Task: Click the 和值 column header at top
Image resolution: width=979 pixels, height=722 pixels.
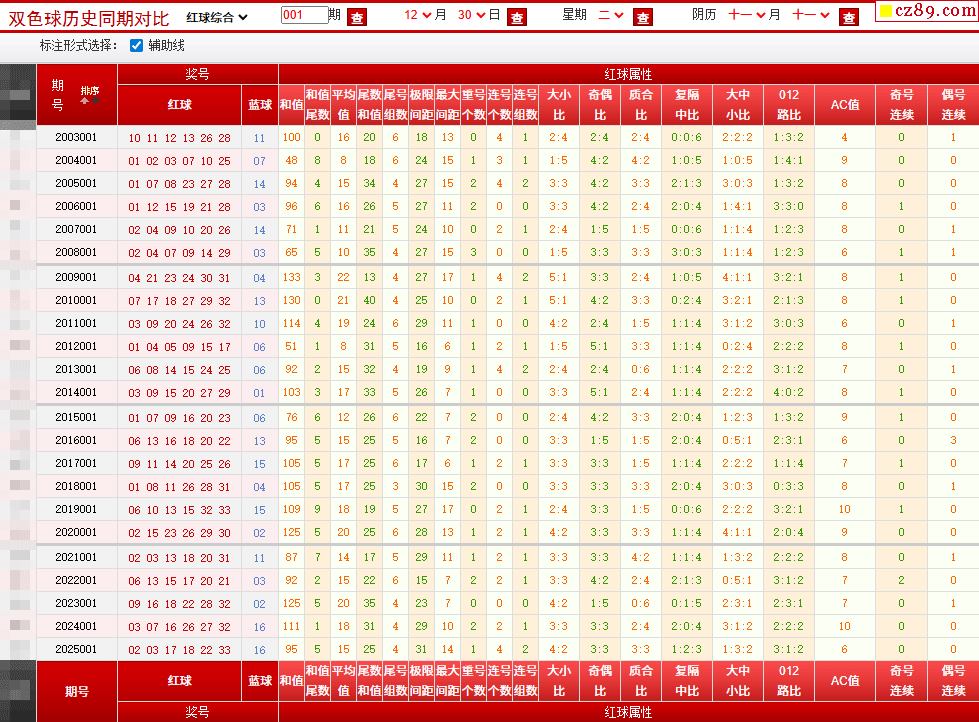Action: 291,104
